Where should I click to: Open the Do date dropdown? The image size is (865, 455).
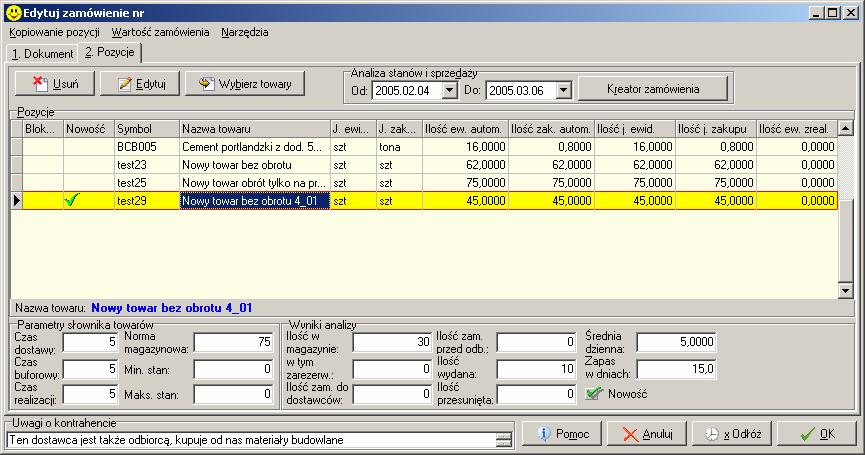point(563,90)
